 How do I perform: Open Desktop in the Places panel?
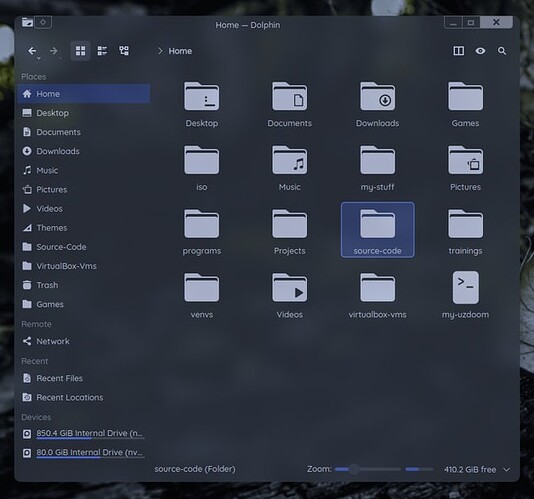click(84, 113)
